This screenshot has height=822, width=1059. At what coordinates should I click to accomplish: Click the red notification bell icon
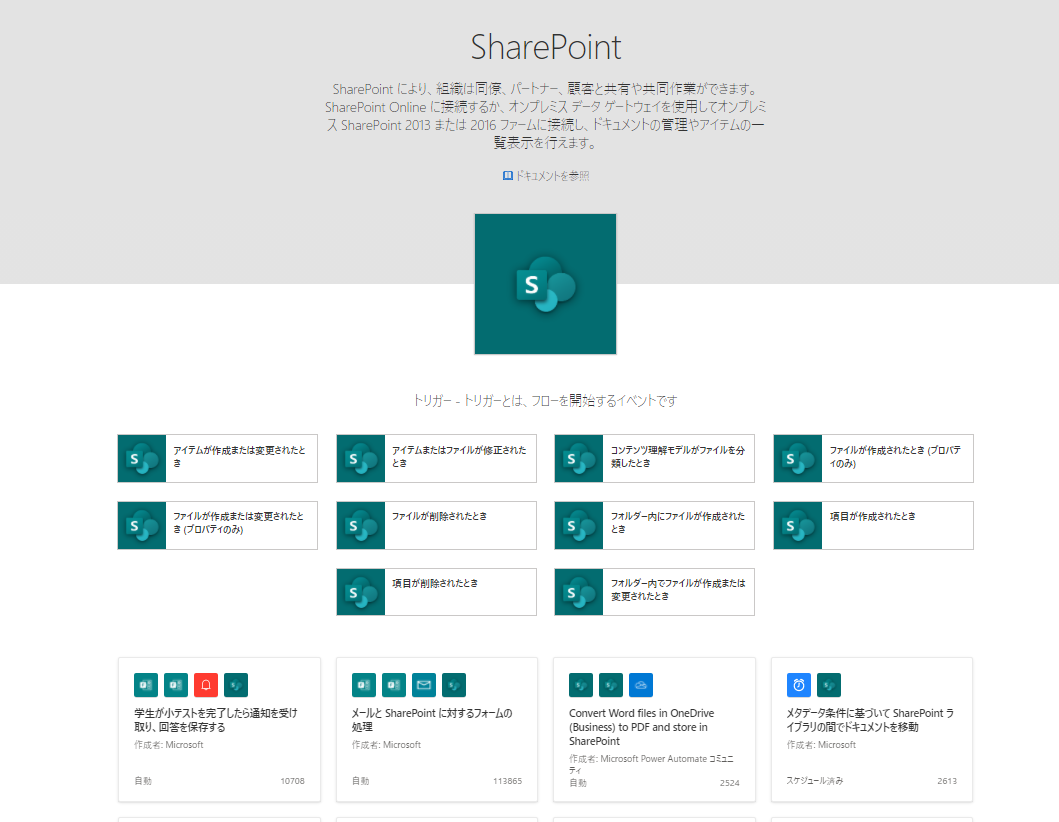206,685
